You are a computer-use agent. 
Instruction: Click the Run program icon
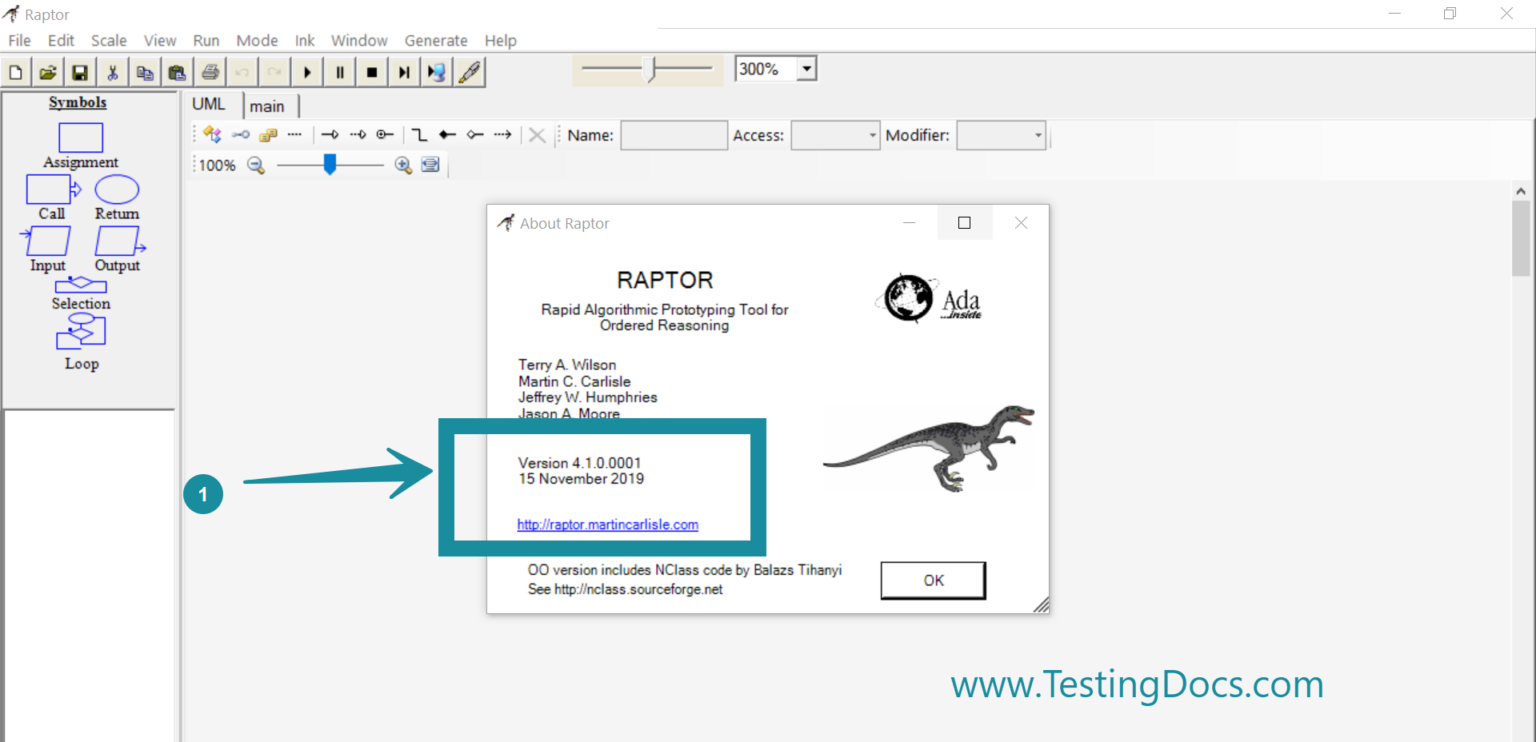click(x=307, y=71)
